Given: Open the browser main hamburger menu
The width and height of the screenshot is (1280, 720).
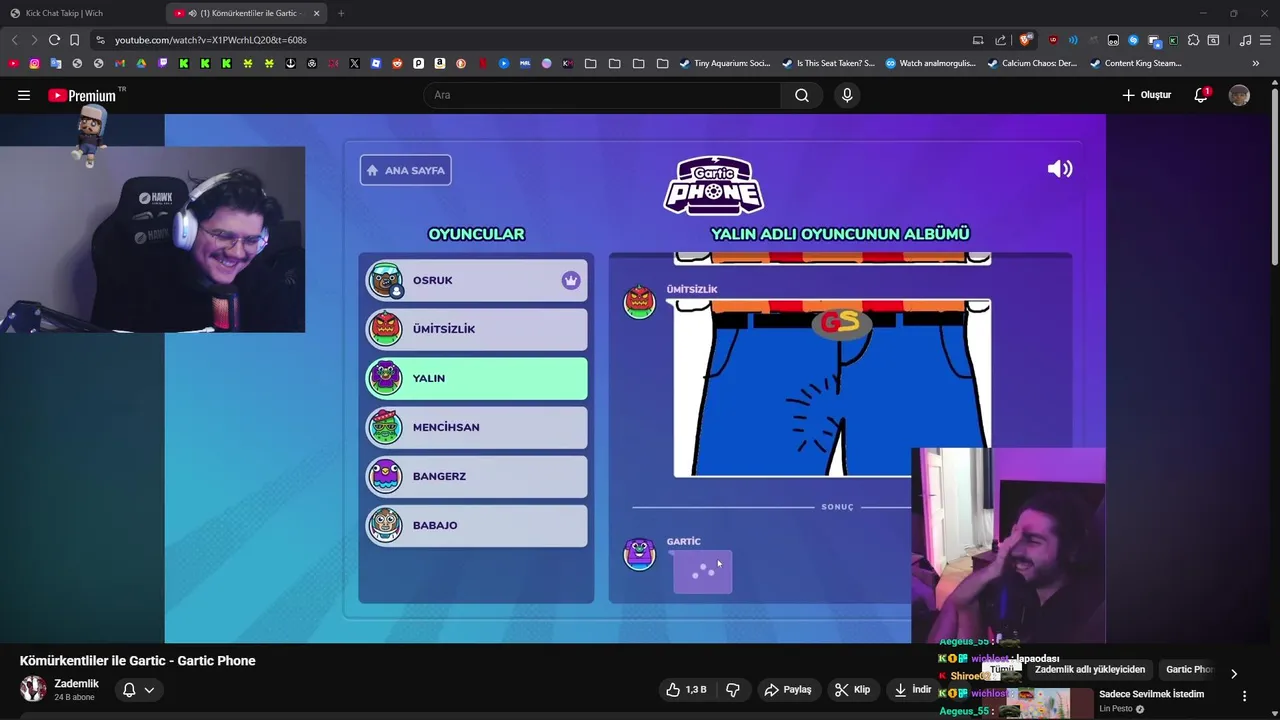Looking at the screenshot, I should [x=1265, y=40].
